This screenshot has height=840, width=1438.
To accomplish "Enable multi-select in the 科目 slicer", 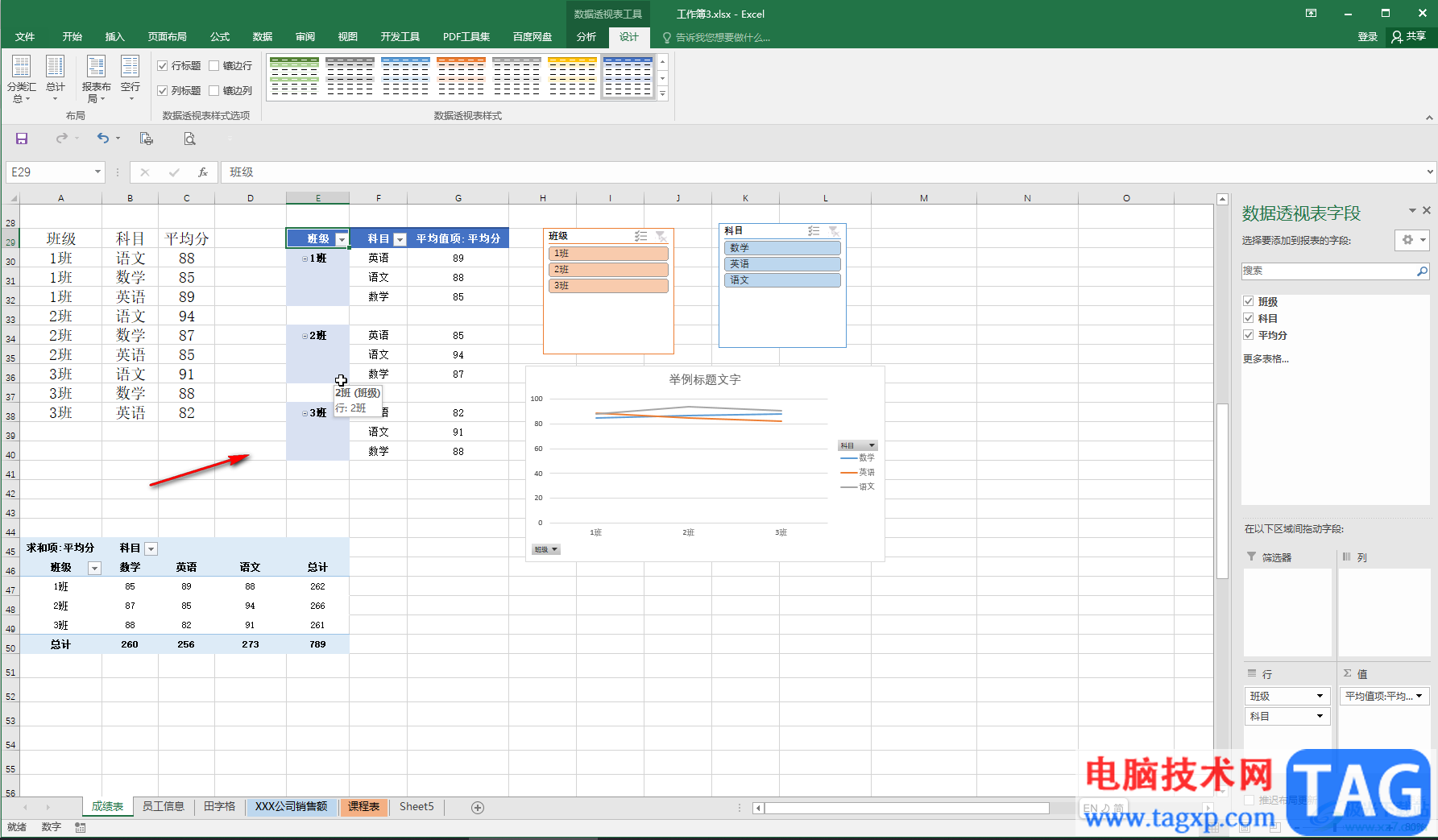I will (814, 231).
